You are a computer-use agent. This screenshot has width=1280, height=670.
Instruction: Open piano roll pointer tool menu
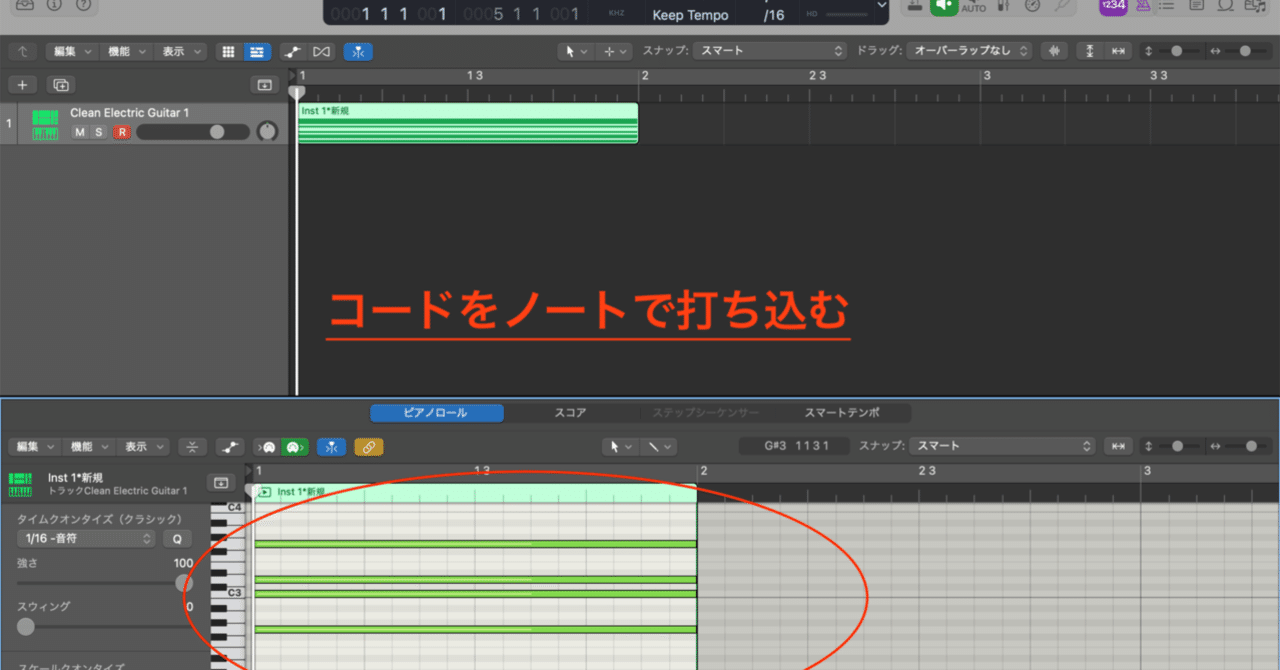coord(621,447)
